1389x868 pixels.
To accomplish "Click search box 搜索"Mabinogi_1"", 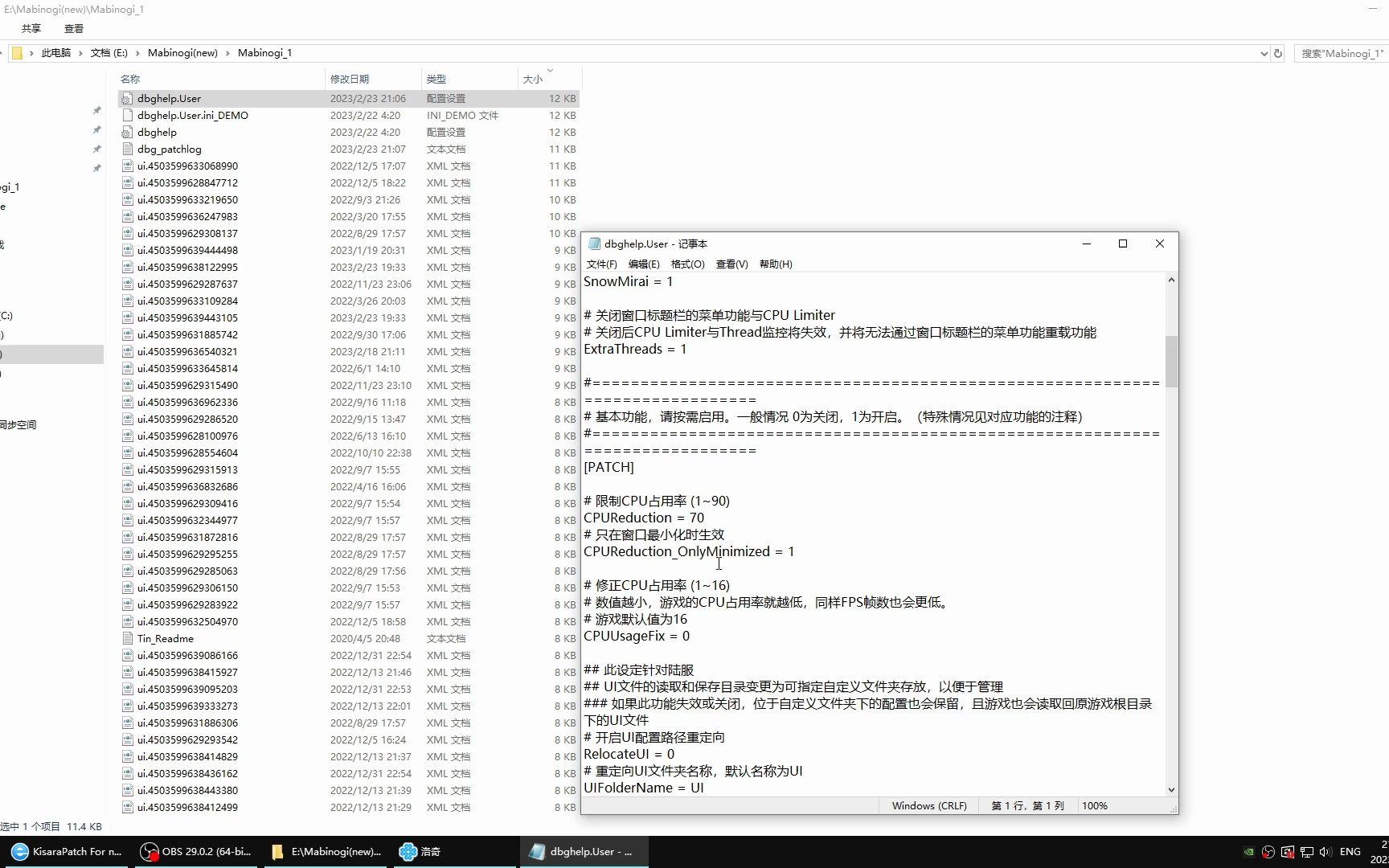I will point(1341,53).
